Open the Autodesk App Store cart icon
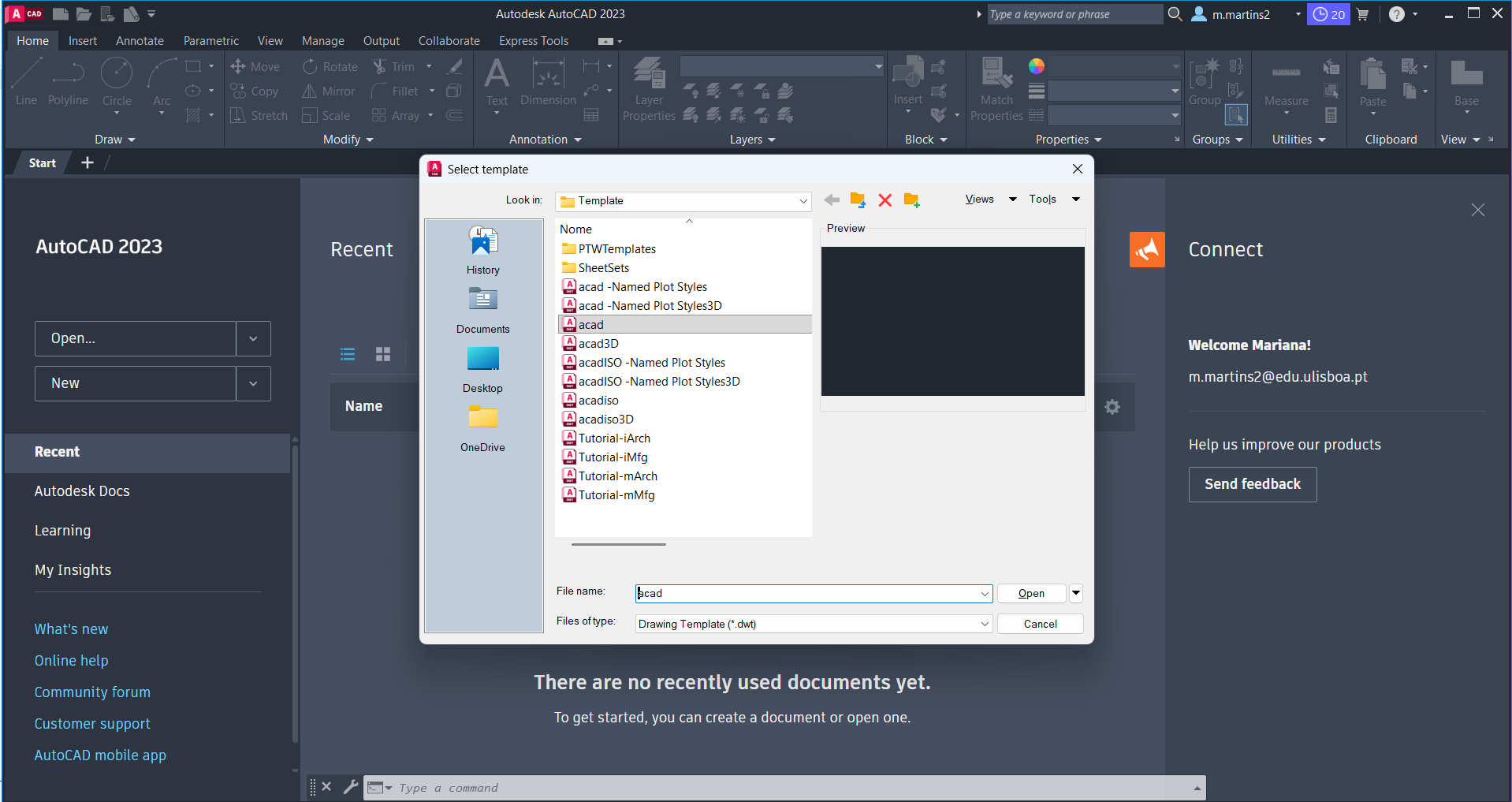Screen dimensions: 1512x802 pyautogui.click(x=1362, y=14)
